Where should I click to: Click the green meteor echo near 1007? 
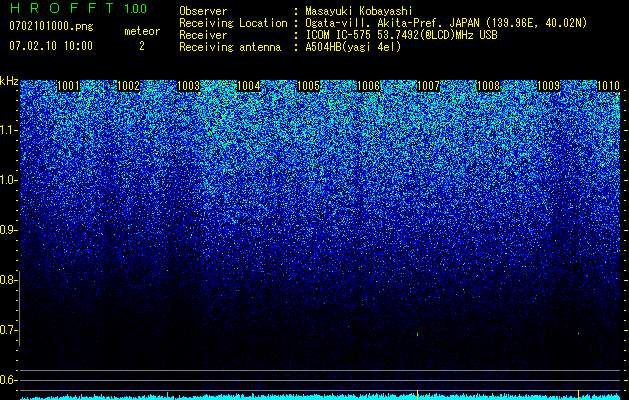click(417, 334)
